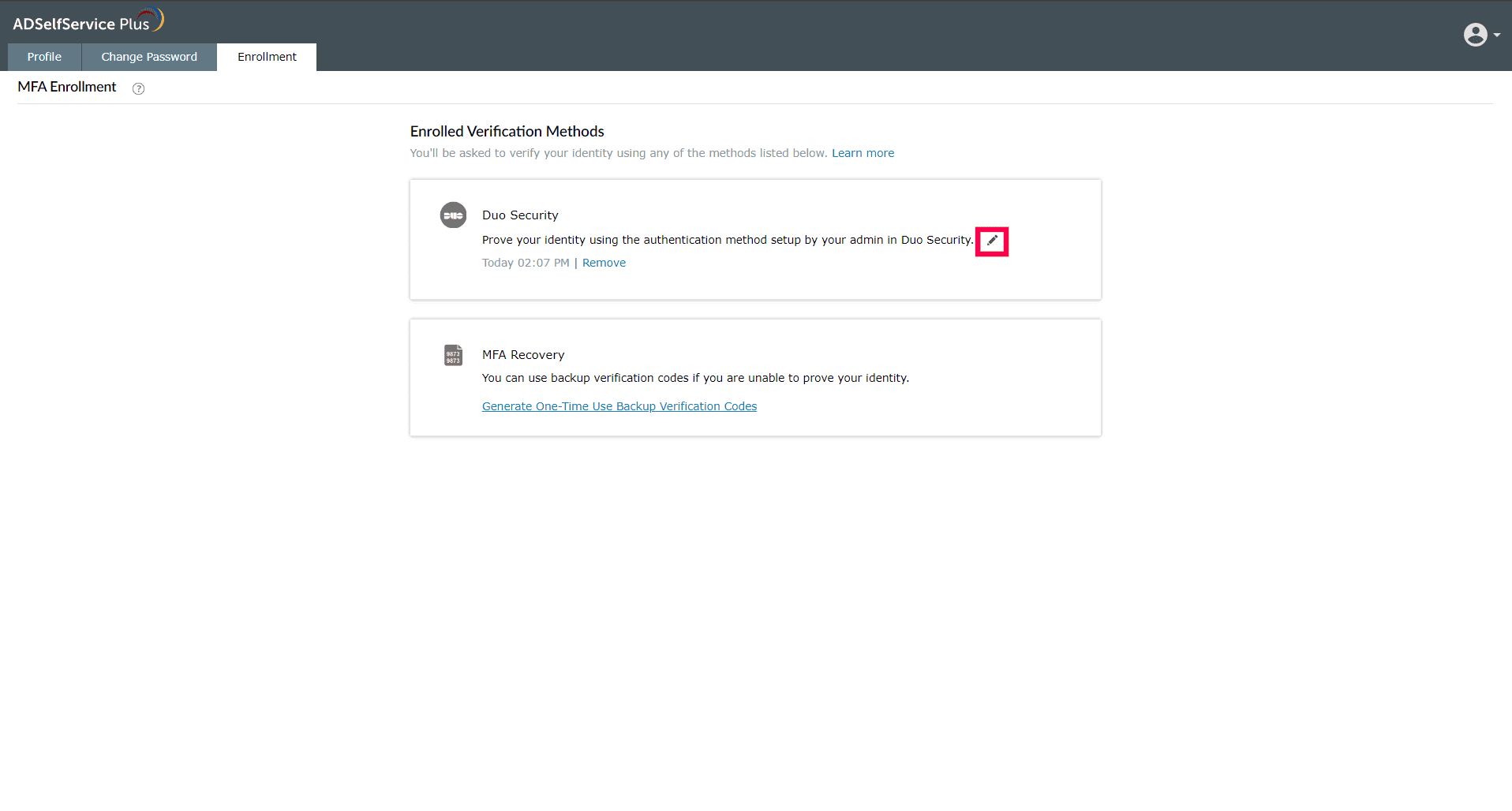Switch to the Profile tab

click(x=44, y=57)
